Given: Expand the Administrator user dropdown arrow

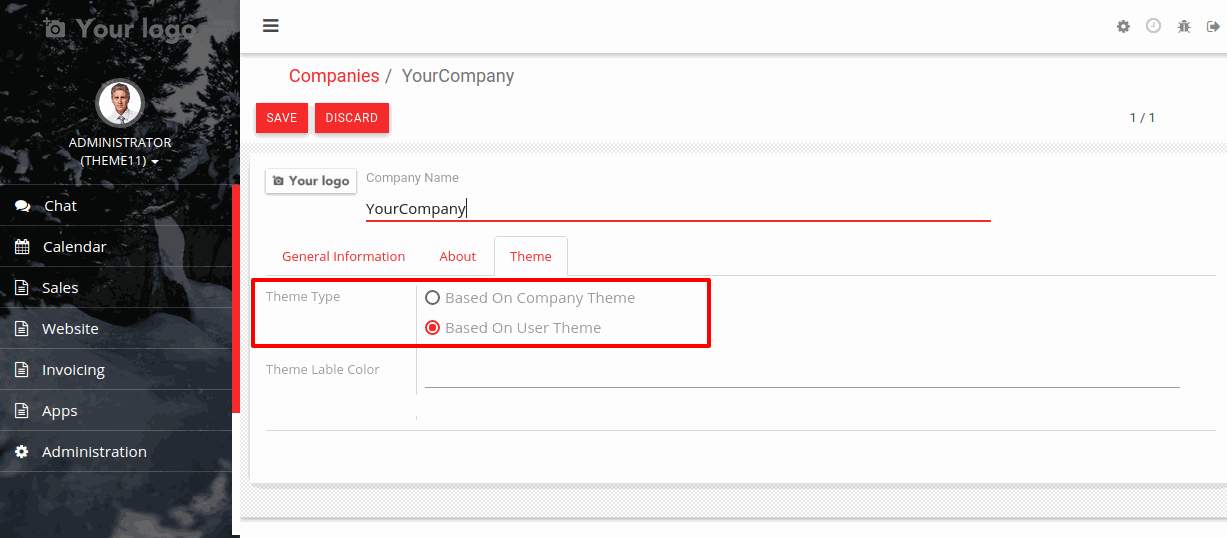Looking at the screenshot, I should 155,162.
